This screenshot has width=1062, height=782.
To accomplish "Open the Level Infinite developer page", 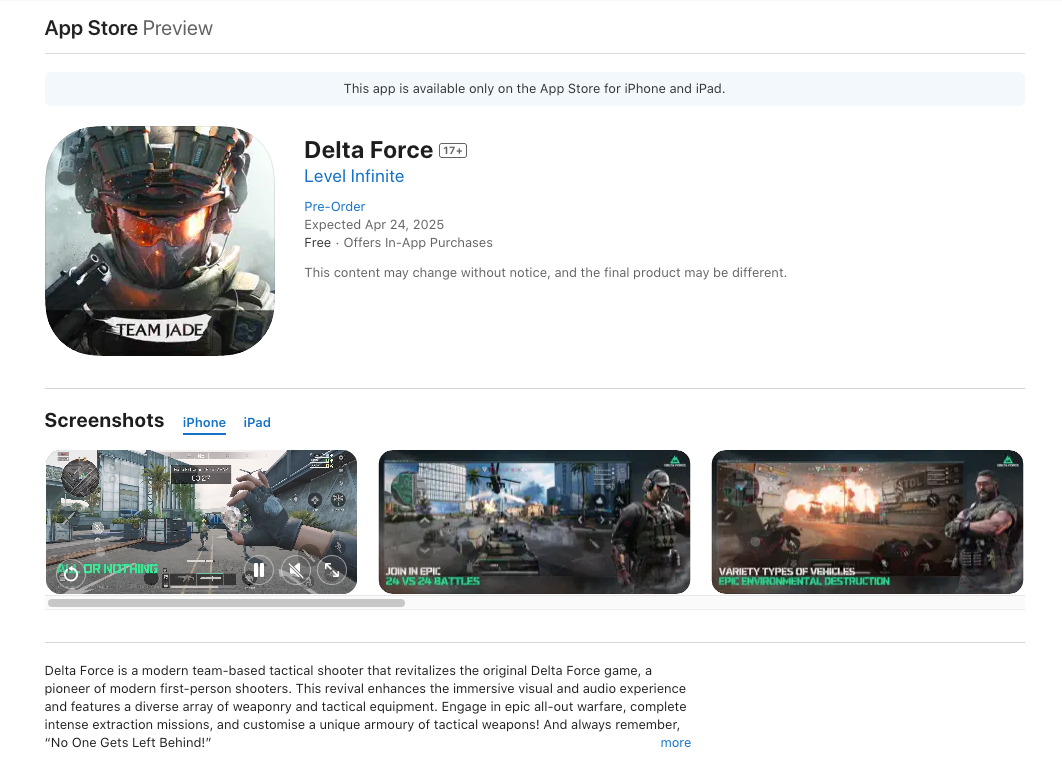I will coord(354,176).
